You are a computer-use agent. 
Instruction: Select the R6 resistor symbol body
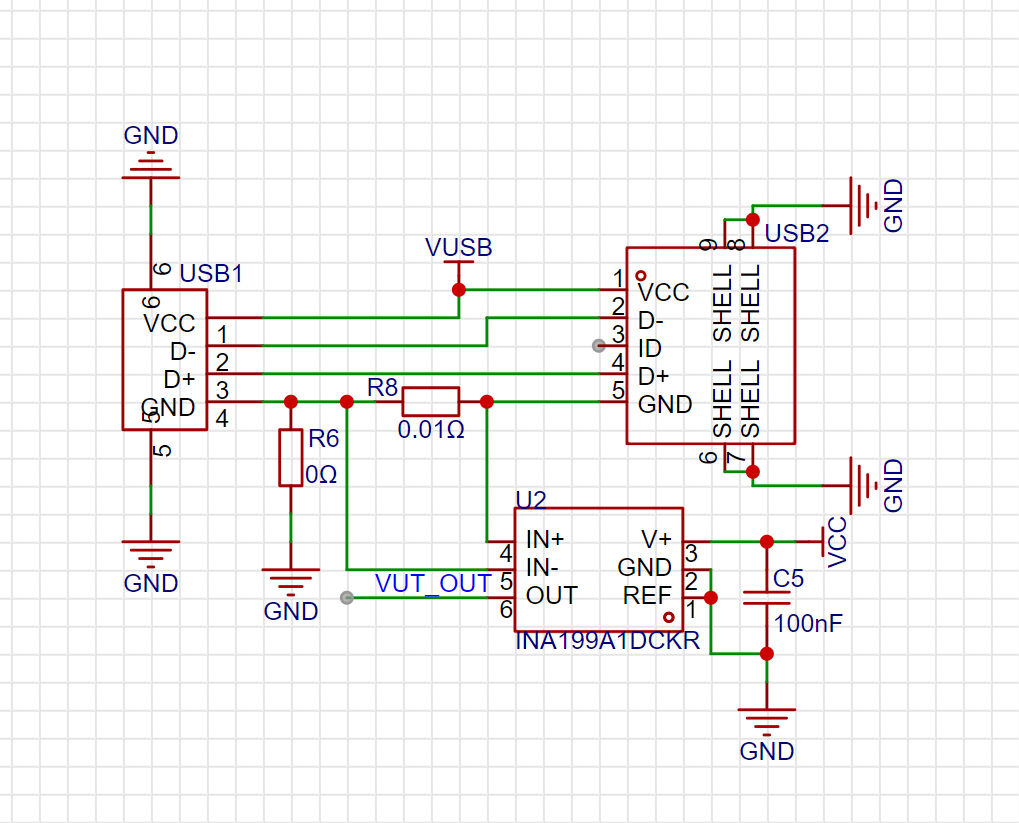click(x=290, y=458)
